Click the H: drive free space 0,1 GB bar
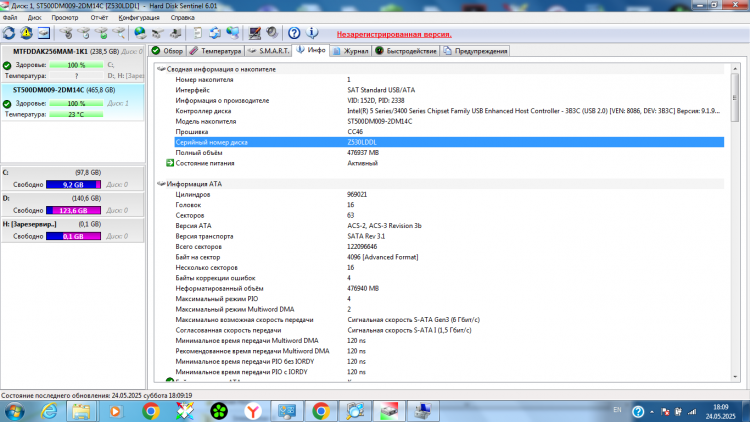Screen dimensions: 750x422 [x=73, y=236]
